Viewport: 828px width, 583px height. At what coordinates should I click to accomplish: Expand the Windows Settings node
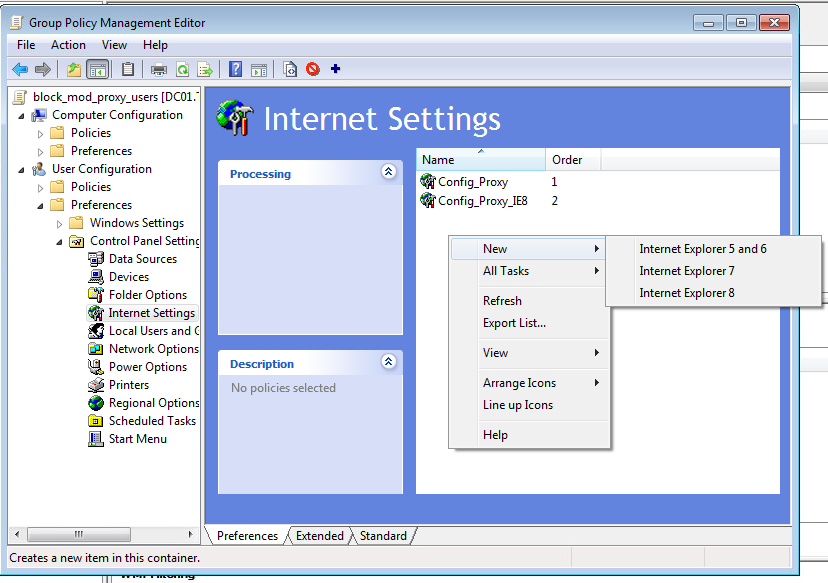point(59,224)
